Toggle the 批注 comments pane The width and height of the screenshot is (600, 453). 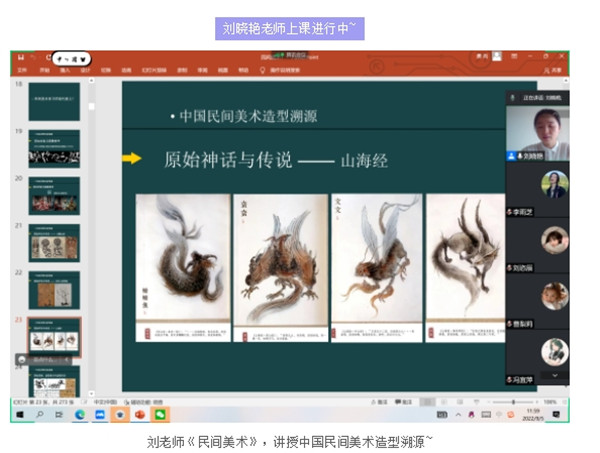click(403, 402)
